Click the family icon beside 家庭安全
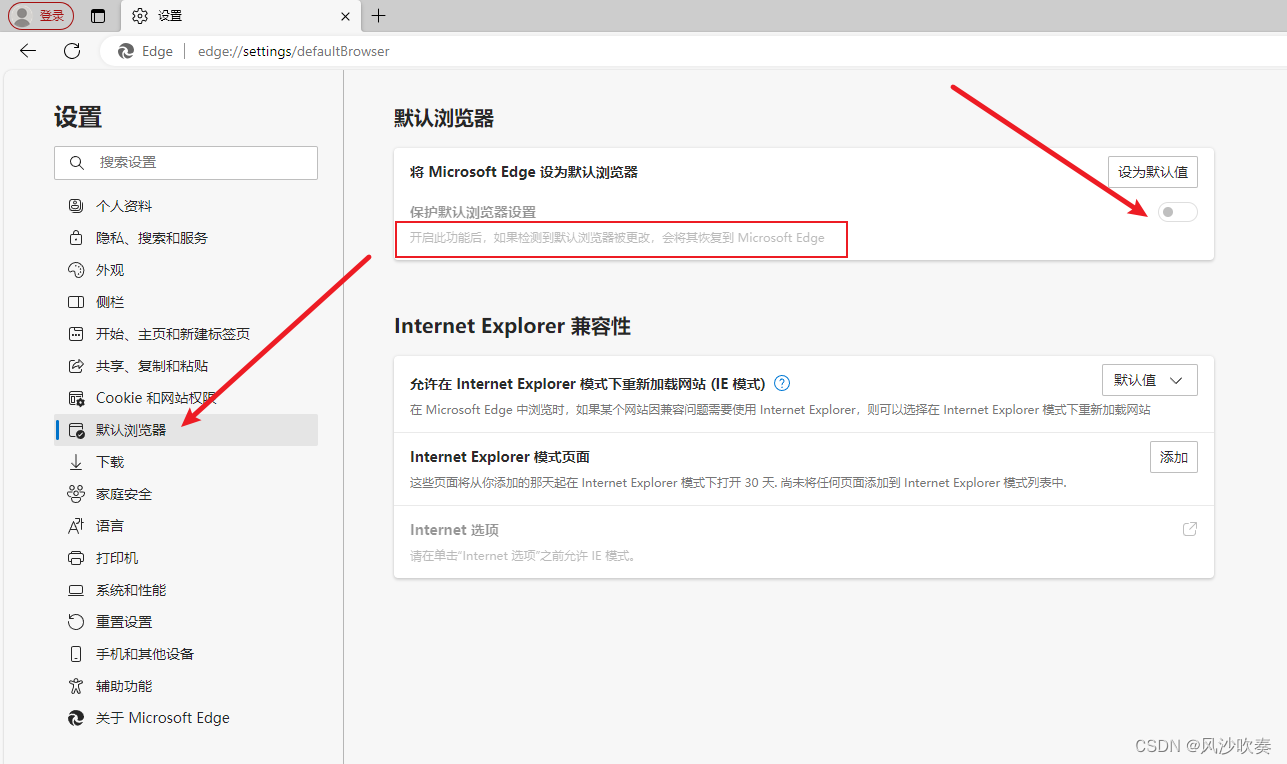This screenshot has height=764, width=1287. (76, 494)
